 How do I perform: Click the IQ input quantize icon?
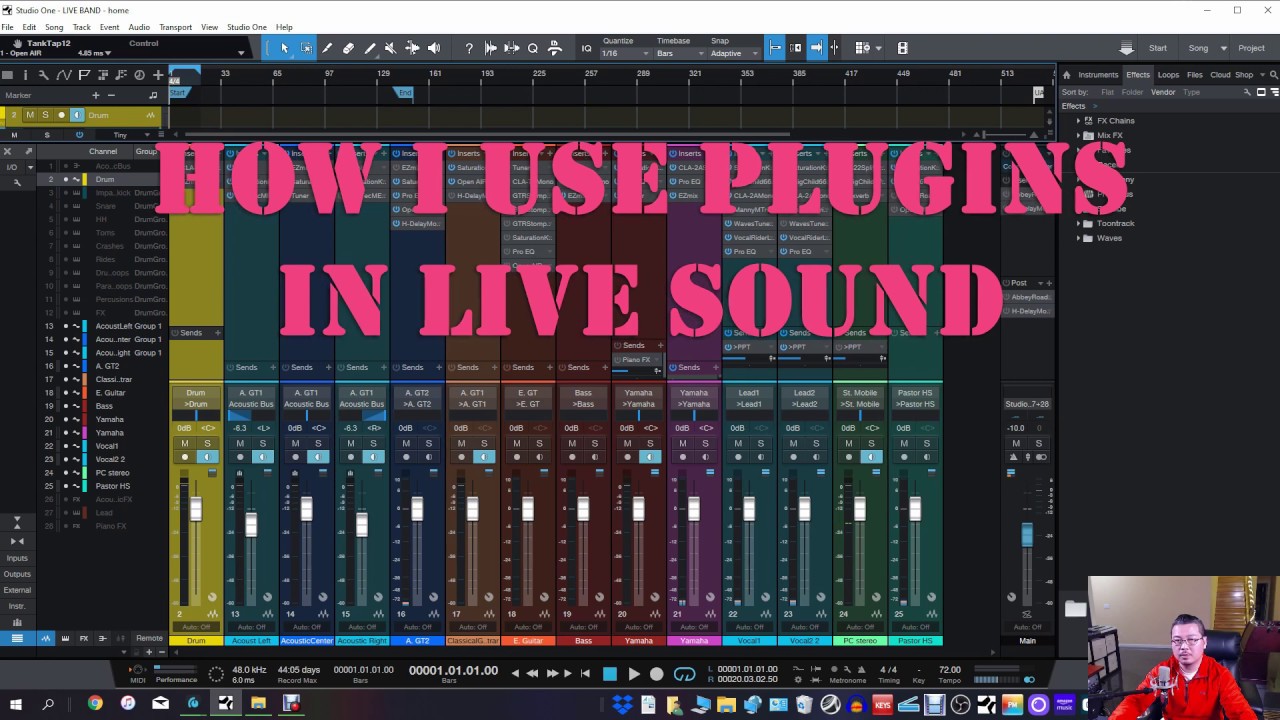coord(587,48)
